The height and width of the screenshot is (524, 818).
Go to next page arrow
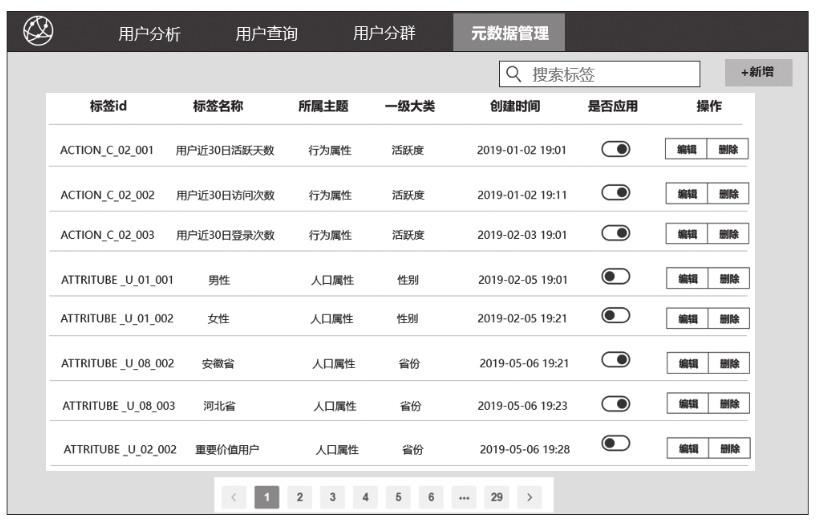pos(530,497)
